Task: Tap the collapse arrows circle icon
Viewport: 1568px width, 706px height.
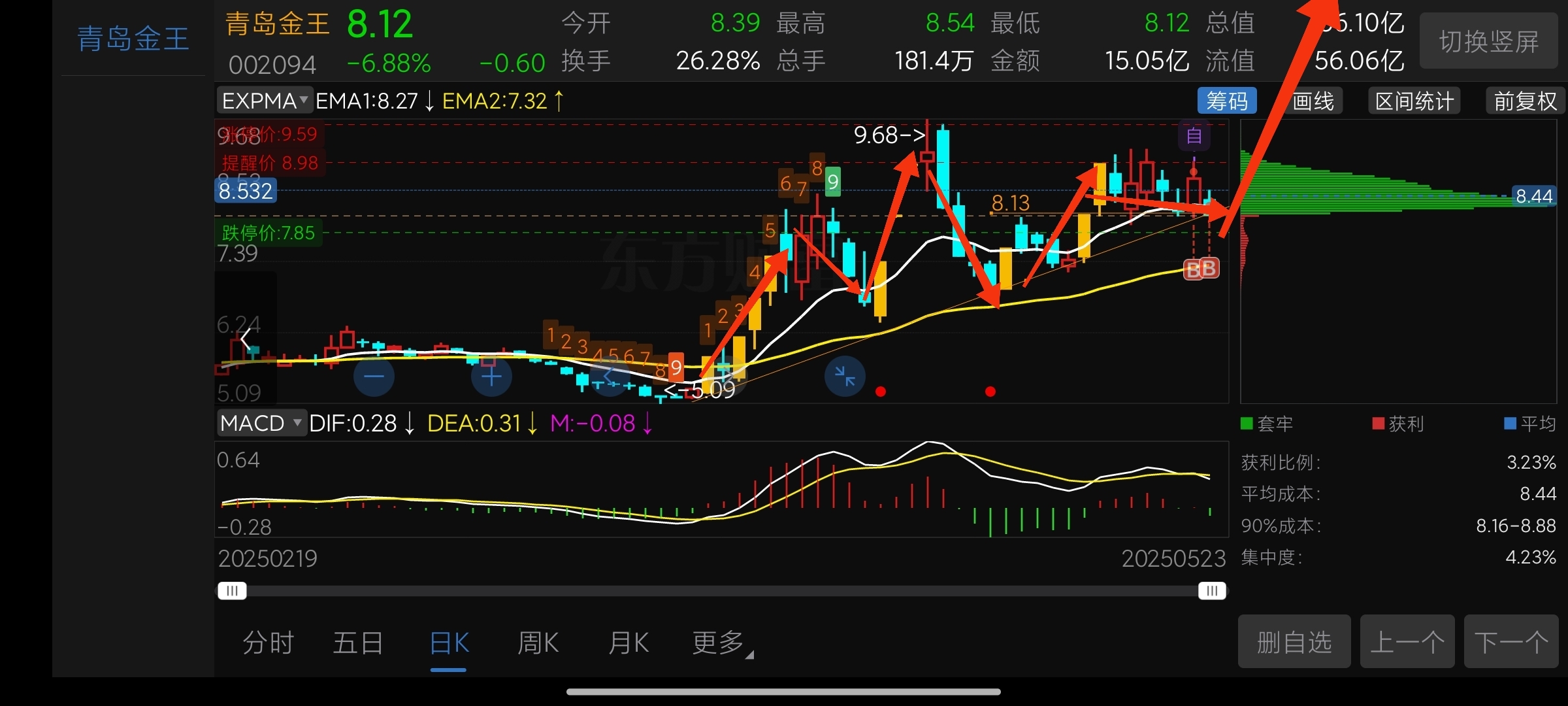Action: click(x=845, y=377)
